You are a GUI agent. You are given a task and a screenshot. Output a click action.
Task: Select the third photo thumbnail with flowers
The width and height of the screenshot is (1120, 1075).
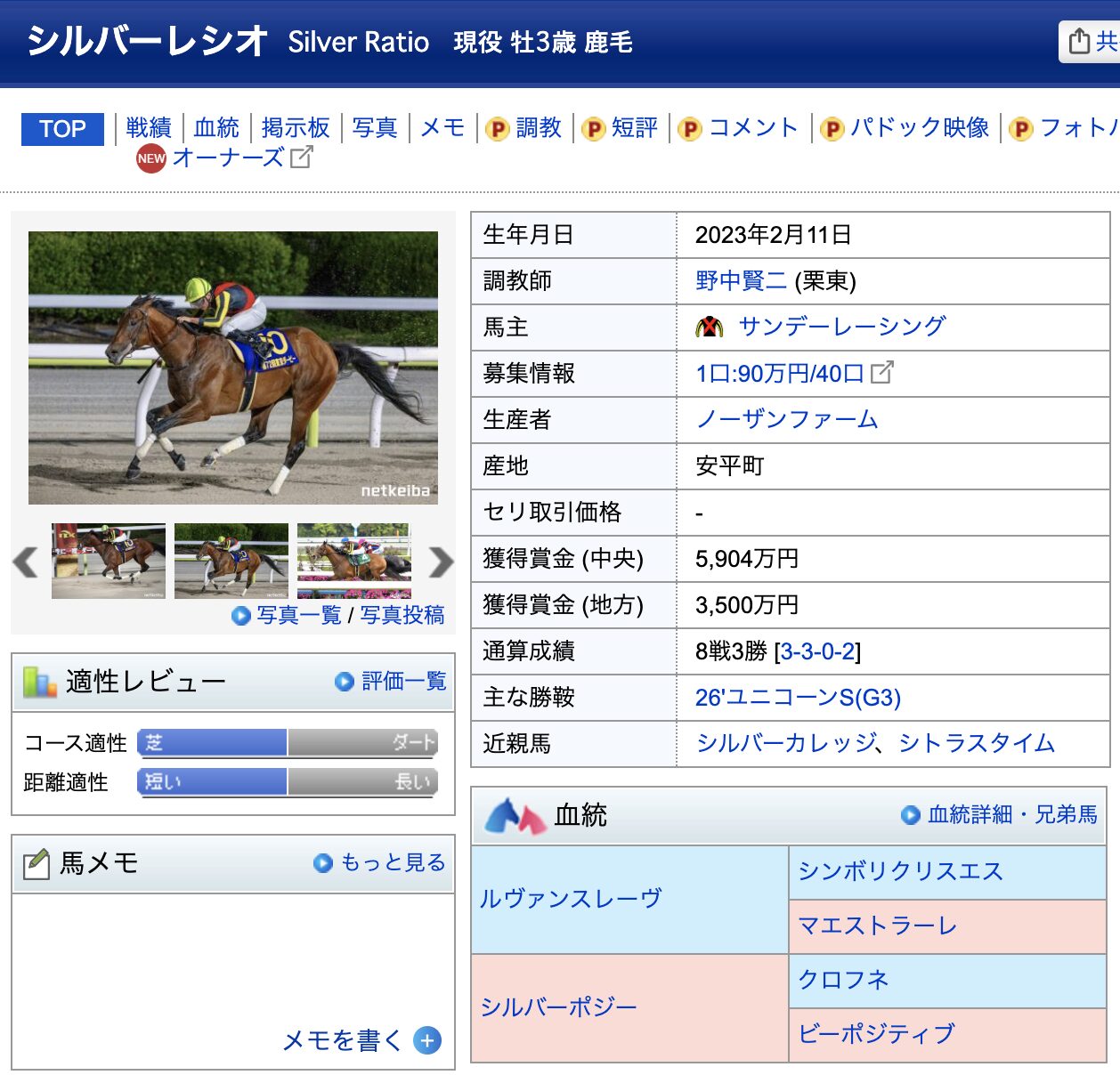point(354,561)
